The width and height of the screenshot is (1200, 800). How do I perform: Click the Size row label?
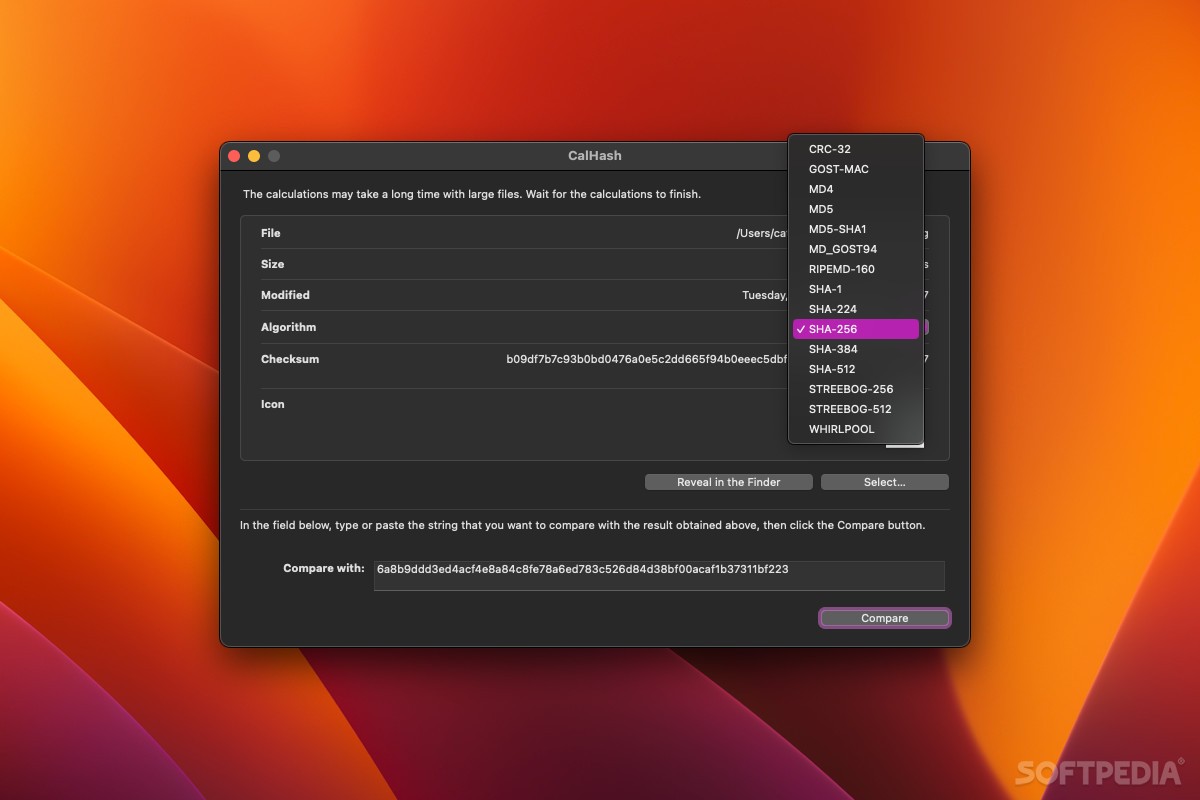click(x=272, y=264)
